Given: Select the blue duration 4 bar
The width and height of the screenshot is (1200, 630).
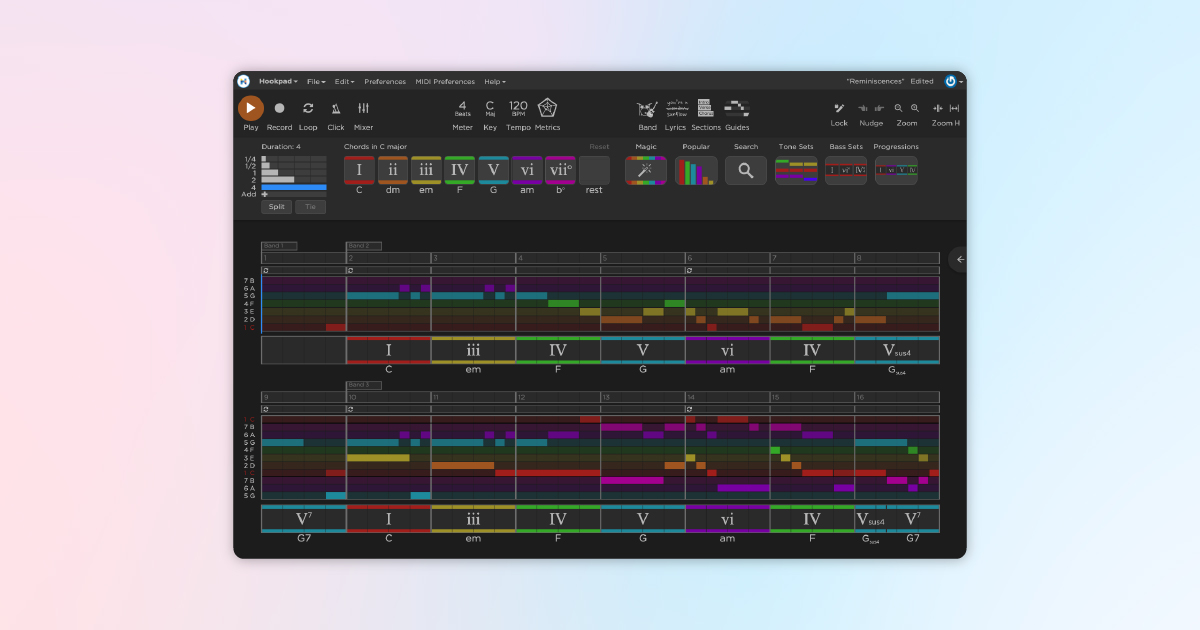Looking at the screenshot, I should point(294,187).
